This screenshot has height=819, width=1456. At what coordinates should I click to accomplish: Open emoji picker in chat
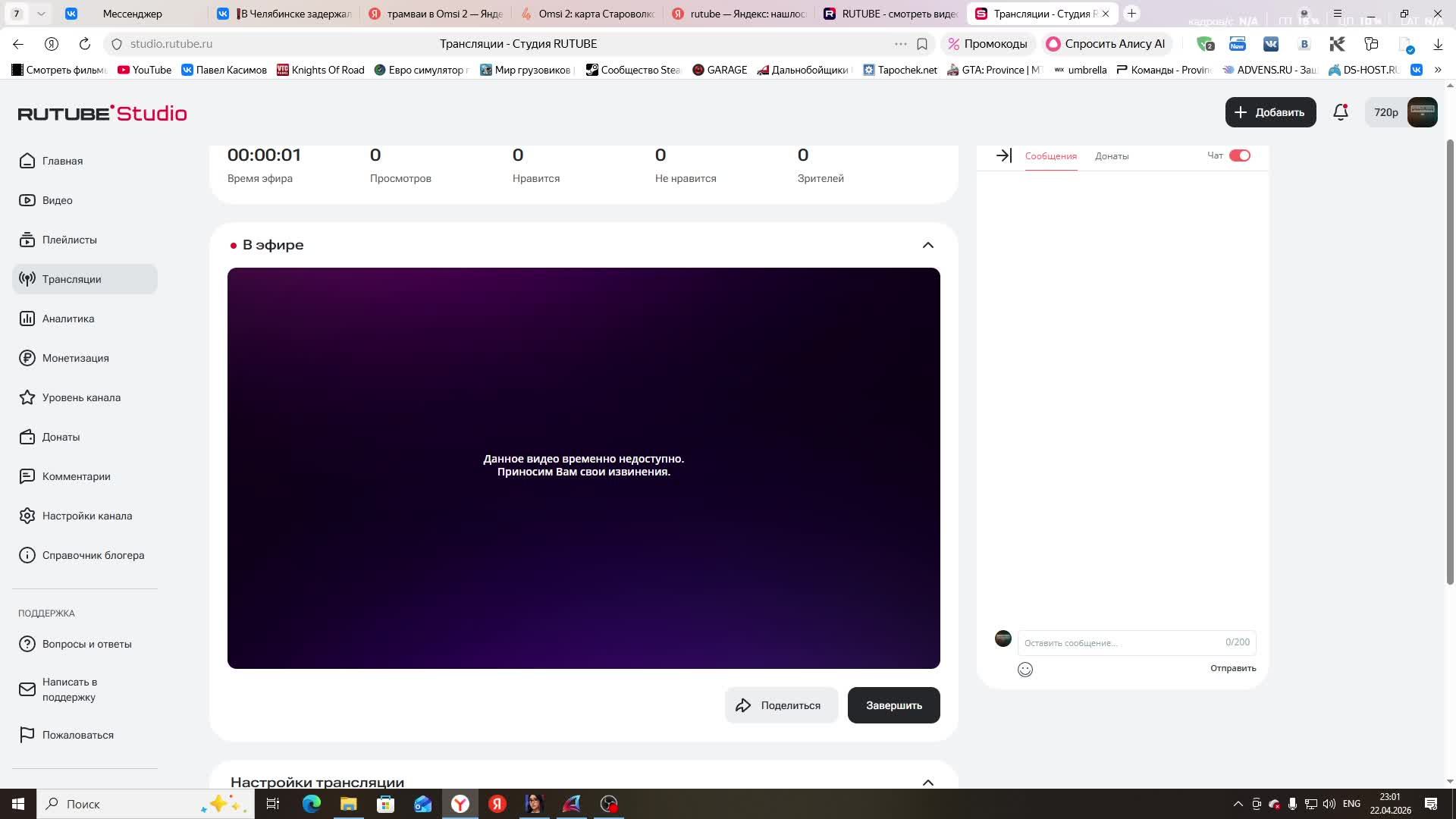(x=1025, y=669)
